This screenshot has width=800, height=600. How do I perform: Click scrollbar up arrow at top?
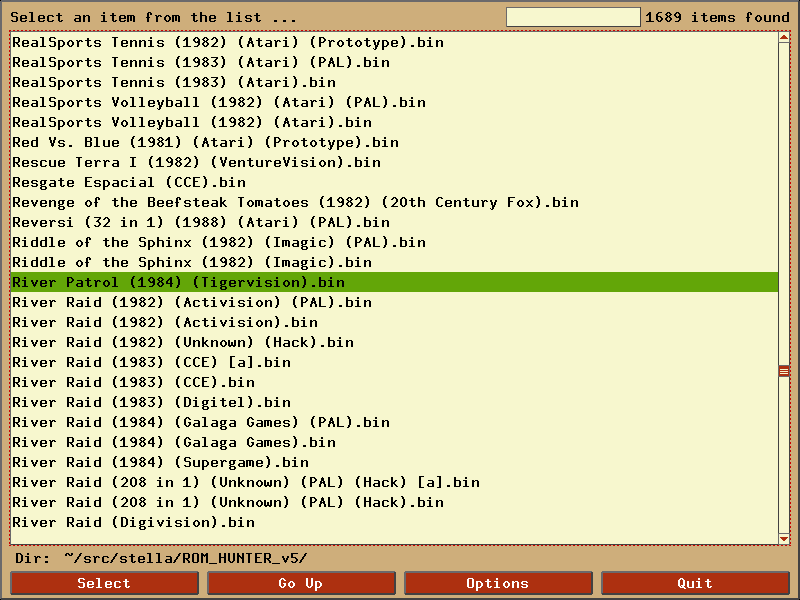pyautogui.click(x=784, y=38)
